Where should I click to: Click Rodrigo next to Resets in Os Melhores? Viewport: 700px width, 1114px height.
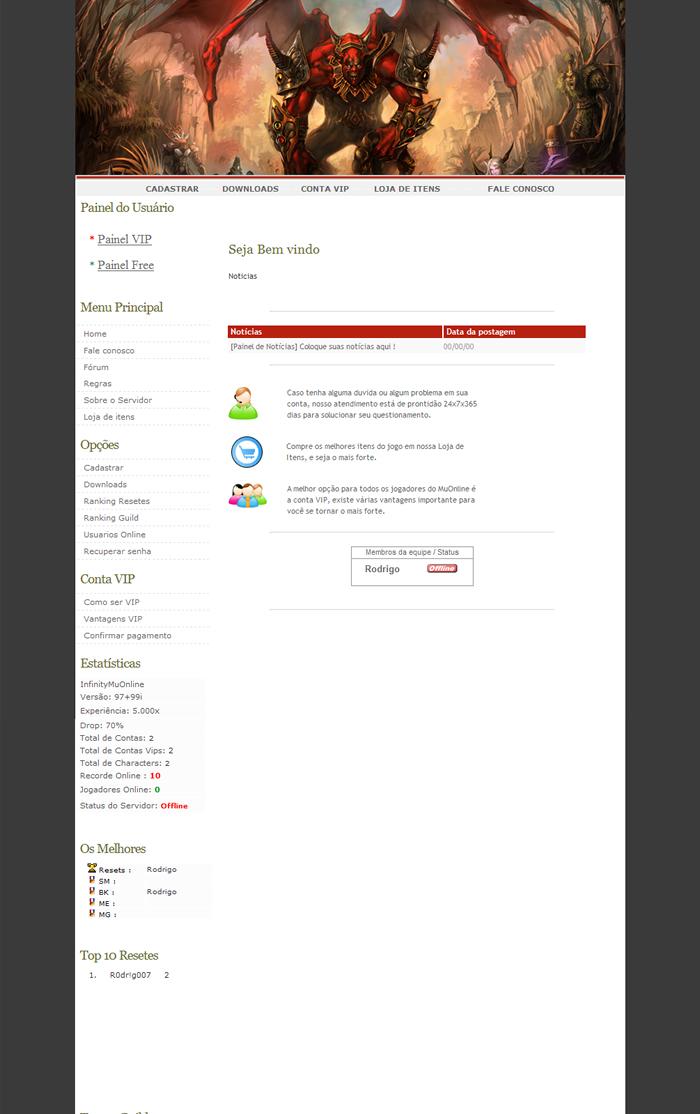click(161, 870)
